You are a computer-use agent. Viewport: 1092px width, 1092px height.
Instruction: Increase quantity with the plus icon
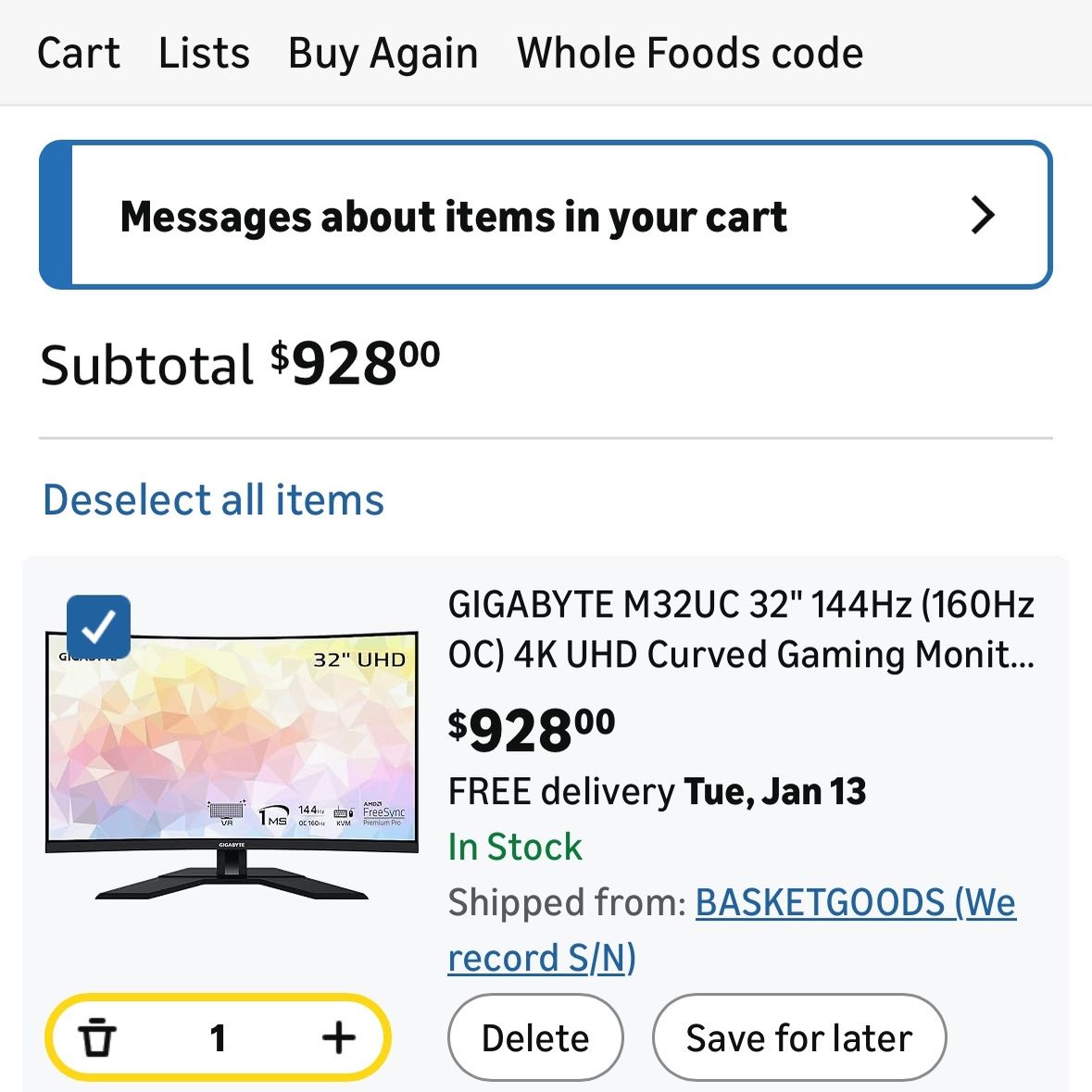pyautogui.click(x=339, y=1037)
